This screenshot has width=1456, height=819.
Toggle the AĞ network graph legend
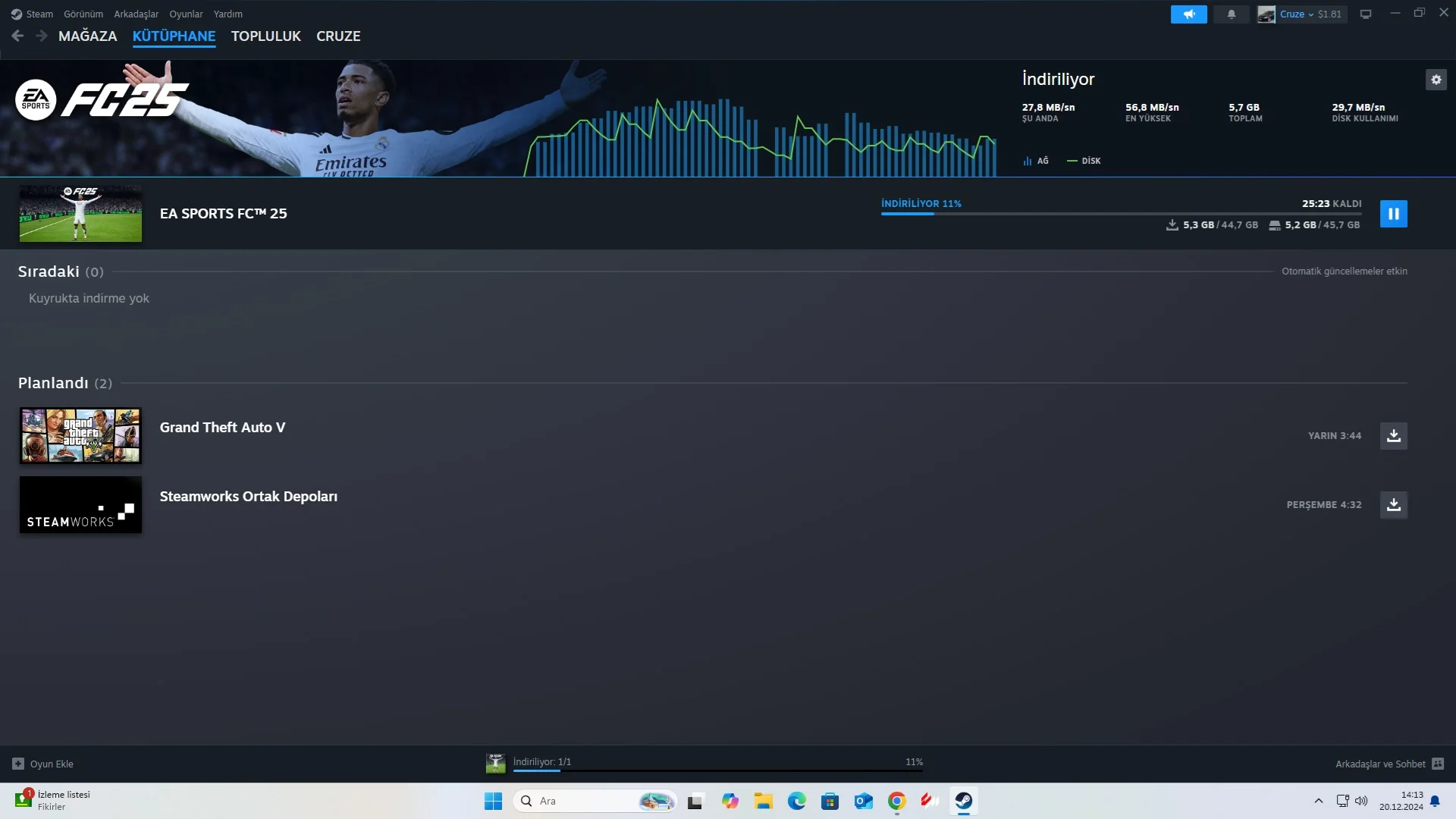point(1036,161)
